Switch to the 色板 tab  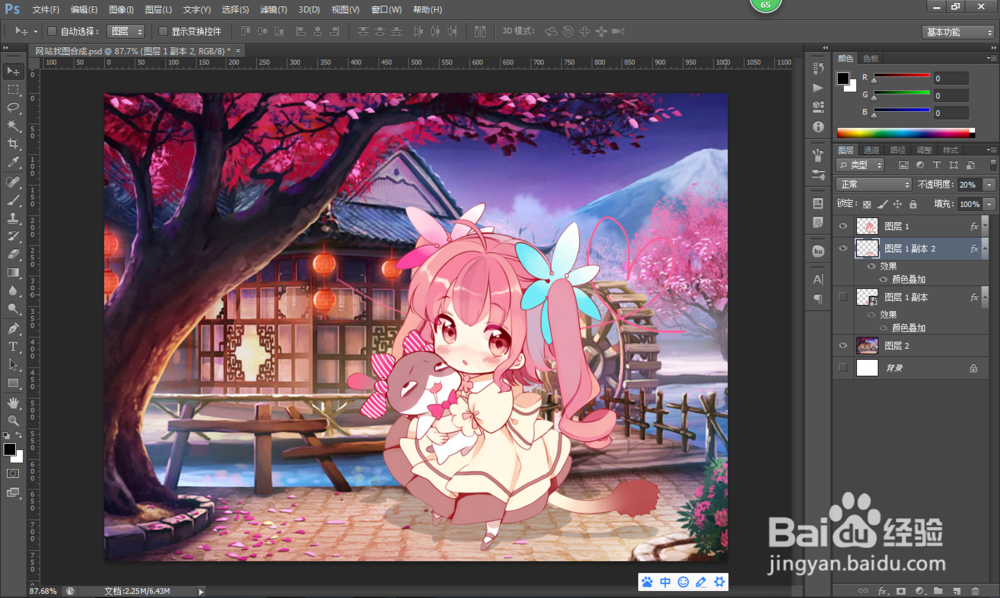pyautogui.click(x=871, y=58)
